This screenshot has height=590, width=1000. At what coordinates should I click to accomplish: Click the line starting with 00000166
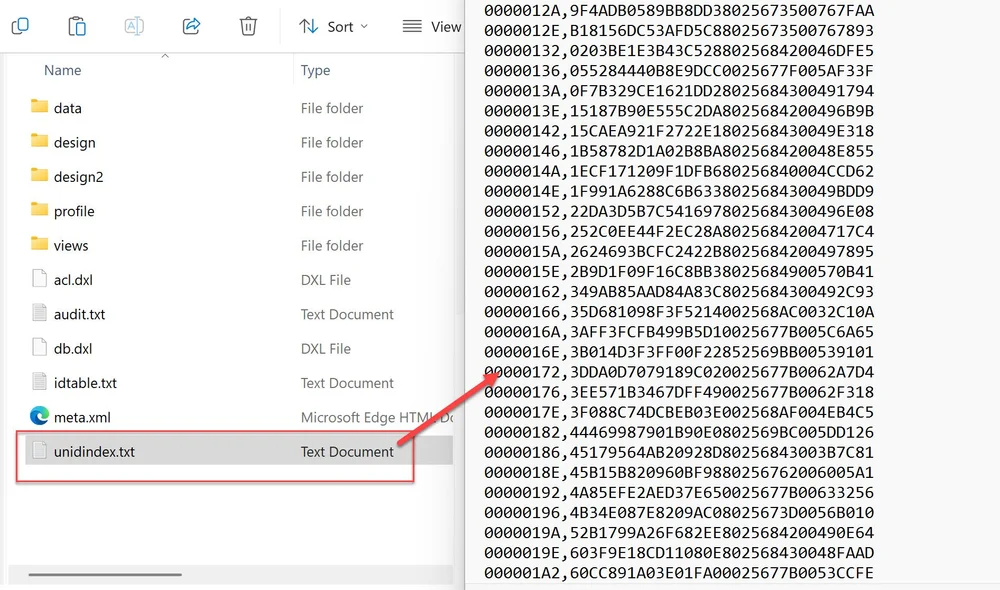click(679, 312)
